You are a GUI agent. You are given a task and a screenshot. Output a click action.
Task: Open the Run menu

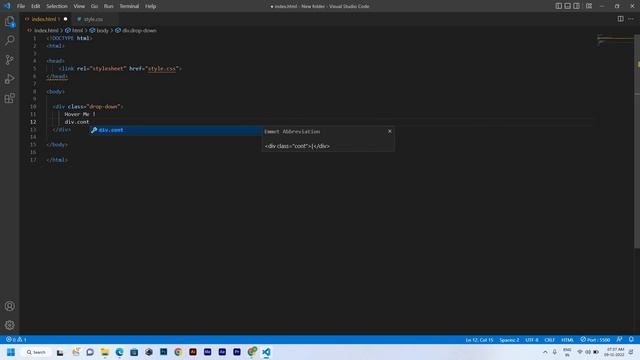pyautogui.click(x=109, y=6)
